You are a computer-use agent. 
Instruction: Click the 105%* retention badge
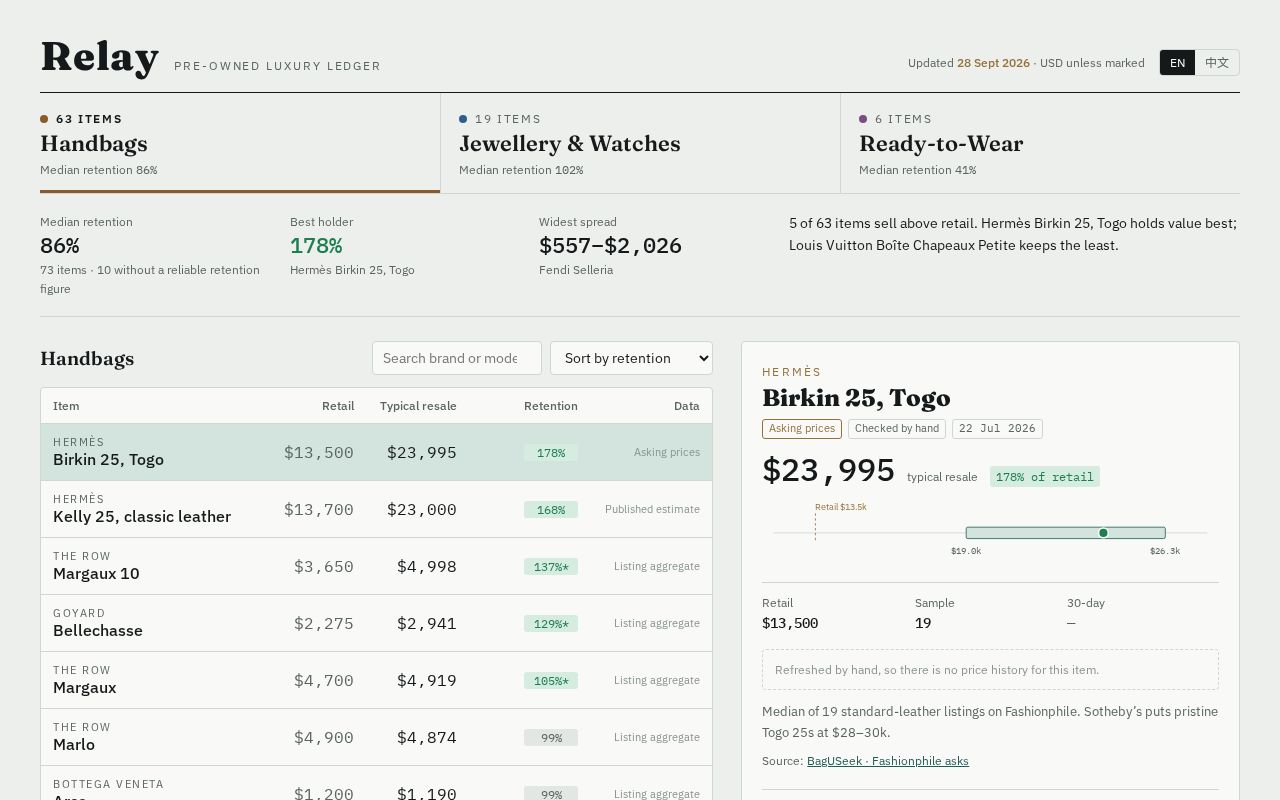pyautogui.click(x=551, y=681)
